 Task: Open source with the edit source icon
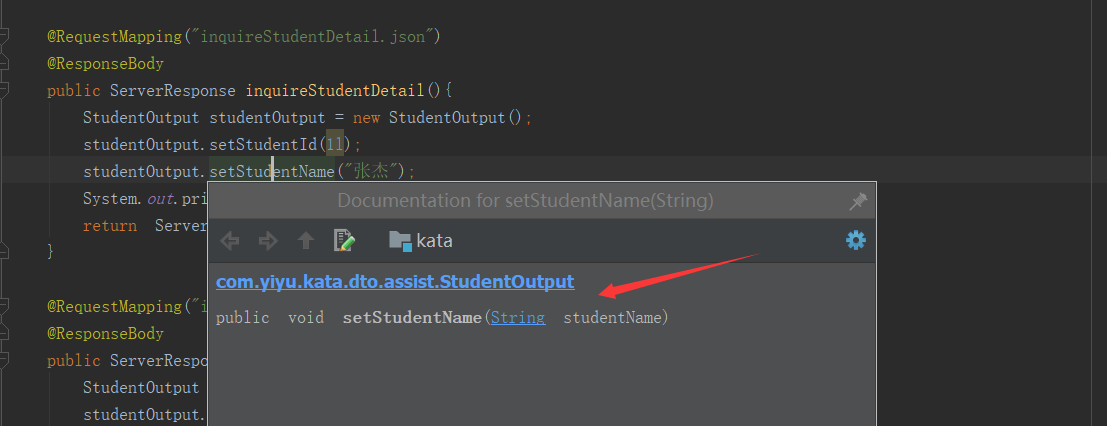(x=344, y=241)
